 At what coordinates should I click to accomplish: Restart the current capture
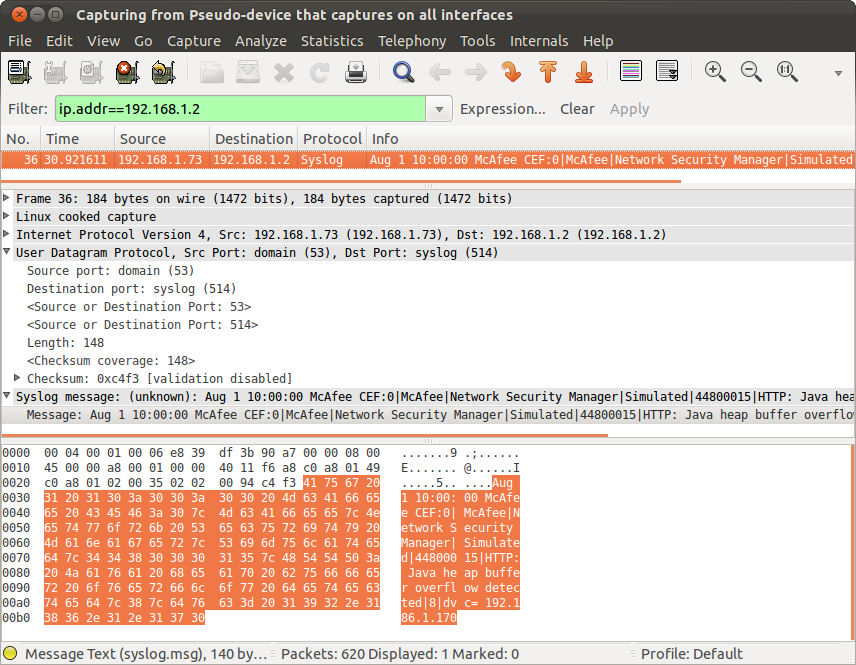163,71
